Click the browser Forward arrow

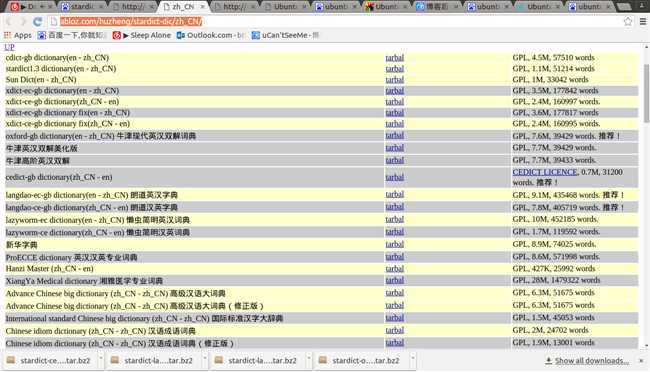pyautogui.click(x=23, y=22)
